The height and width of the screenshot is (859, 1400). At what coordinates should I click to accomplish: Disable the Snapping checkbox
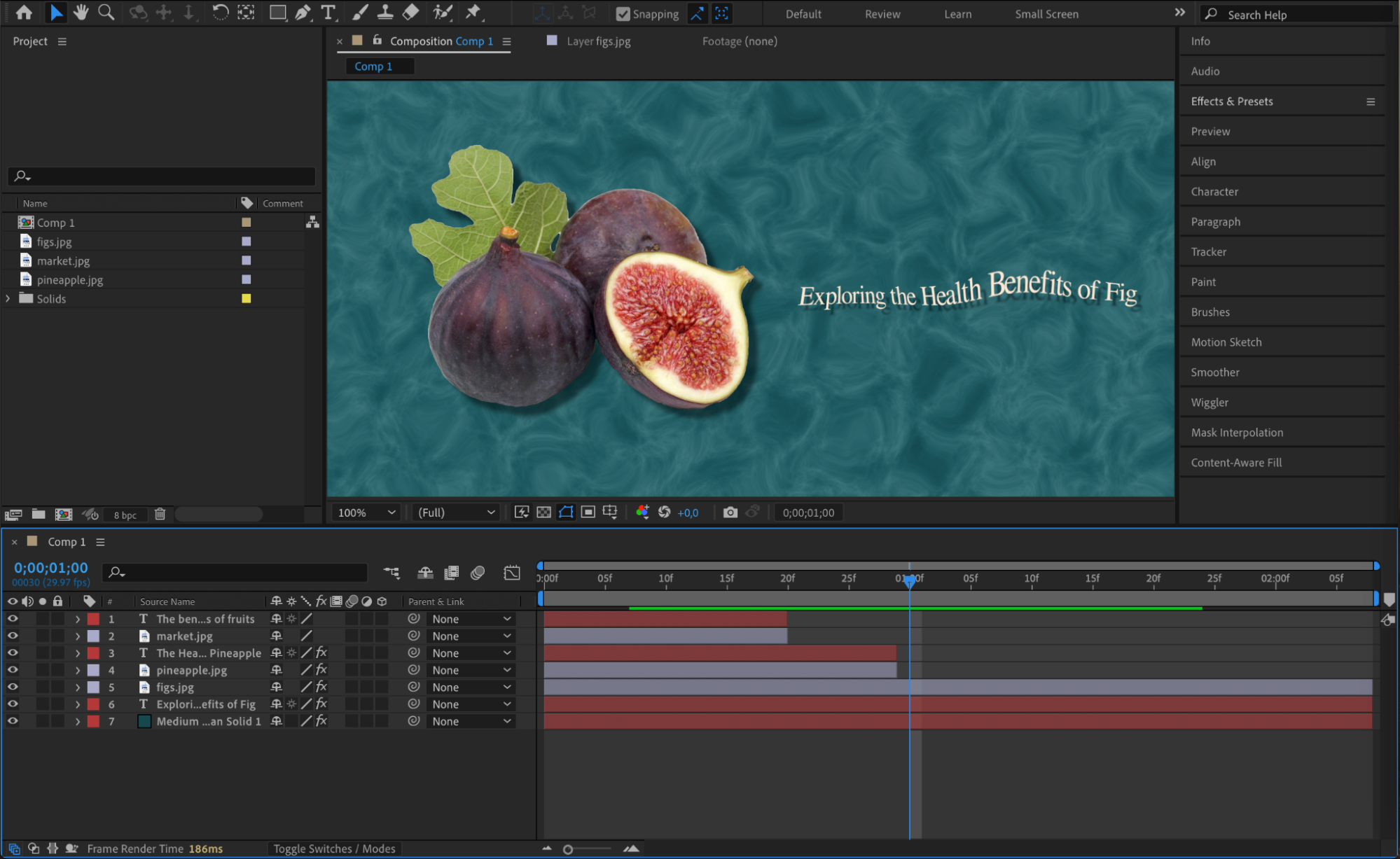point(623,14)
